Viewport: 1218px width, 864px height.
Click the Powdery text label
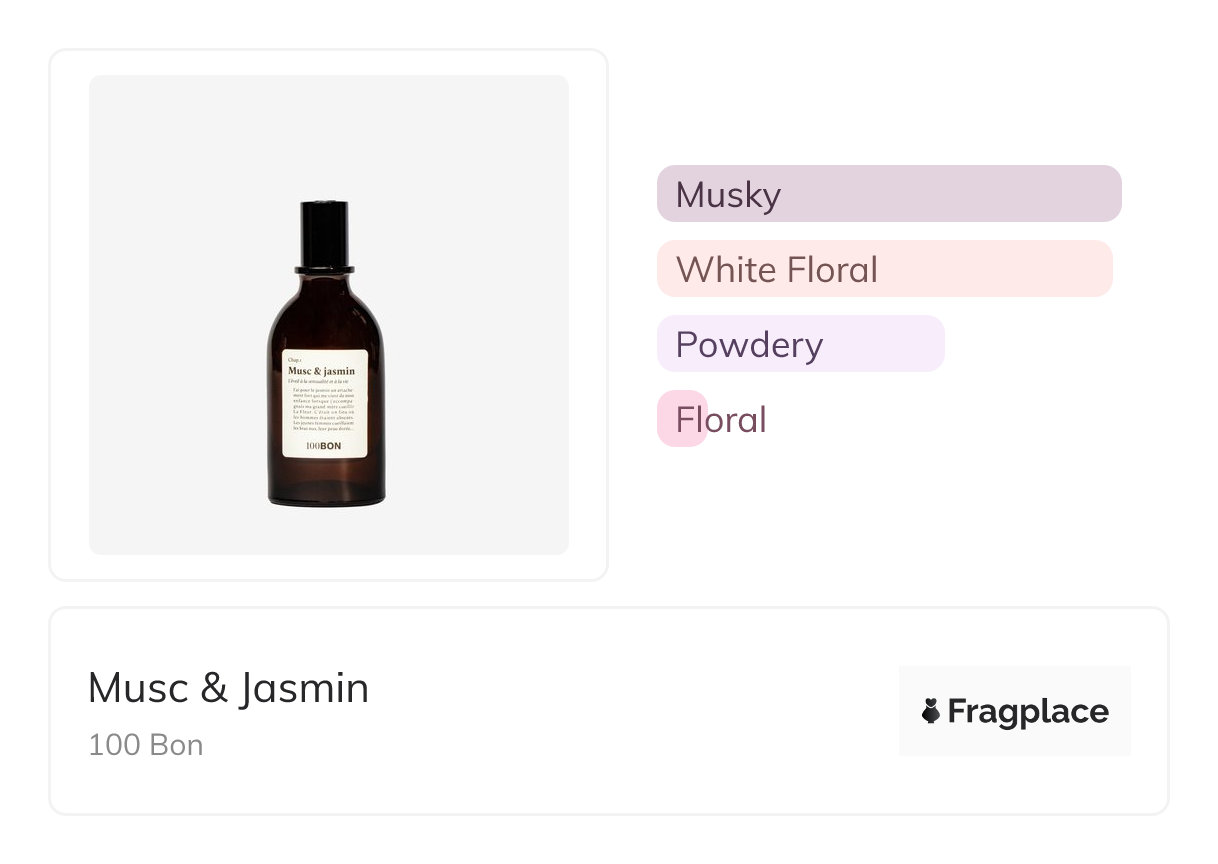749,345
